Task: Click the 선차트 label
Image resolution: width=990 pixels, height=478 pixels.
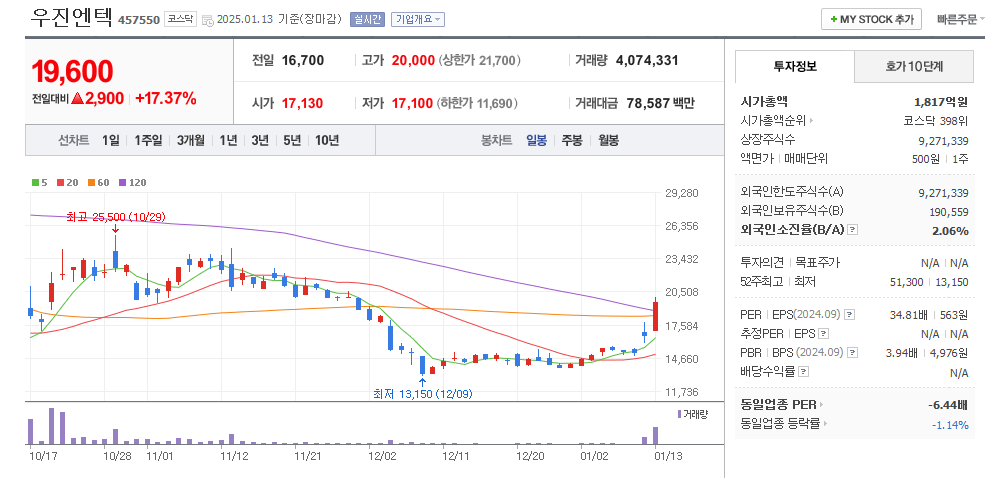Action: [x=74, y=140]
